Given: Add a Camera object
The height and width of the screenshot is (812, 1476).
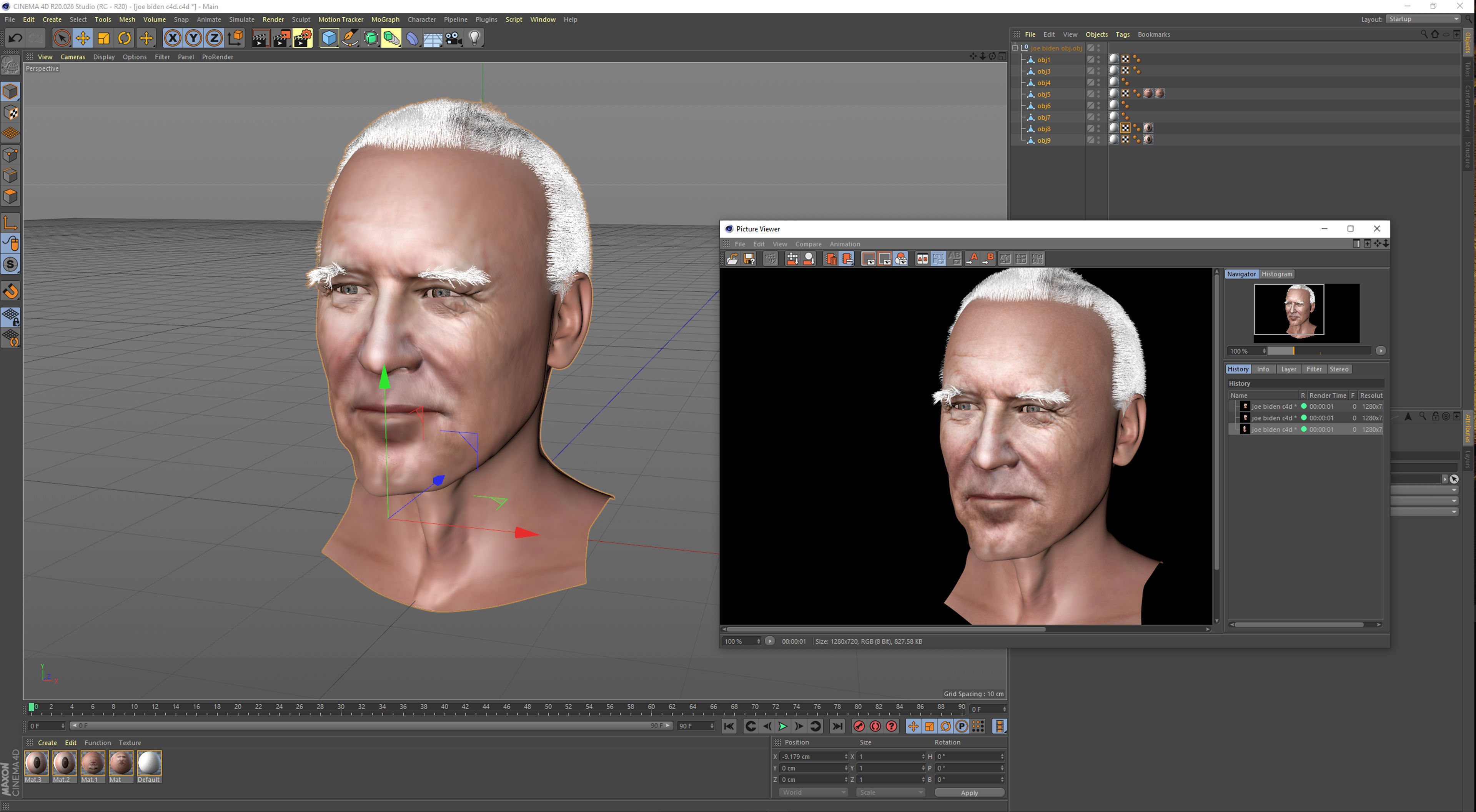Looking at the screenshot, I should 454,38.
